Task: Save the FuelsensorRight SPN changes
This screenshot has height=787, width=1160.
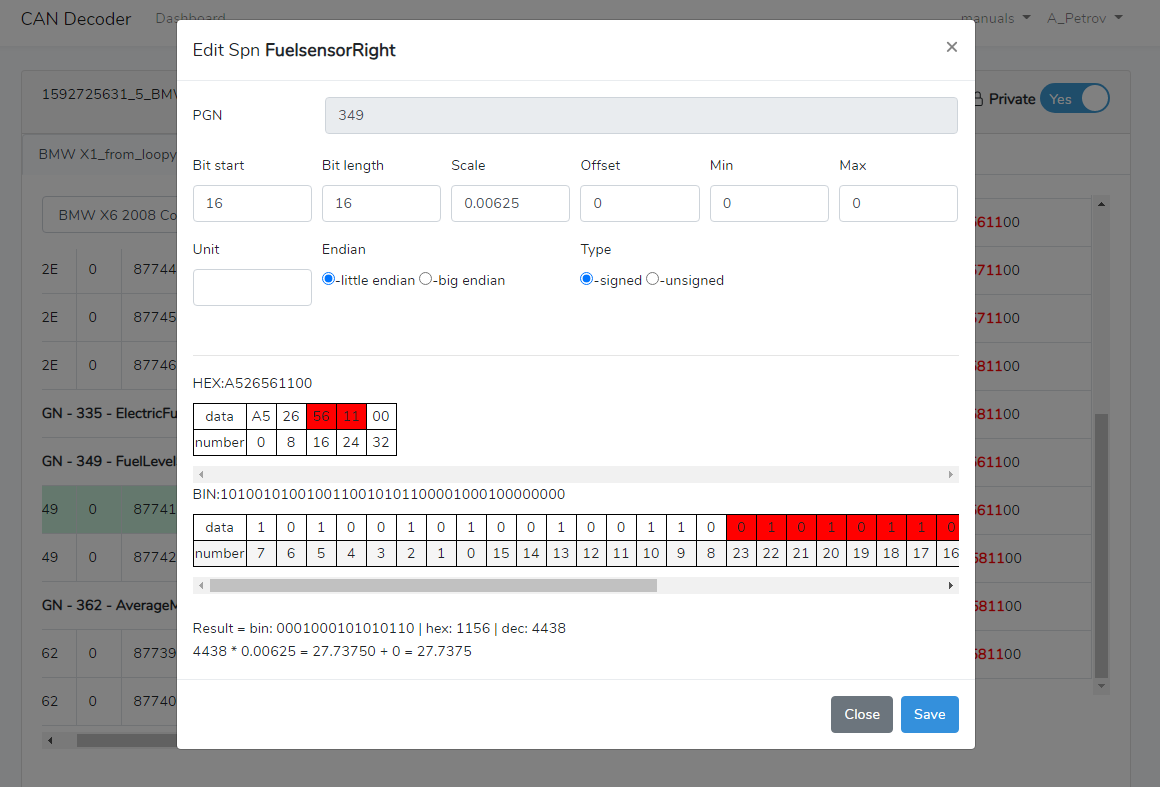Action: coord(929,714)
